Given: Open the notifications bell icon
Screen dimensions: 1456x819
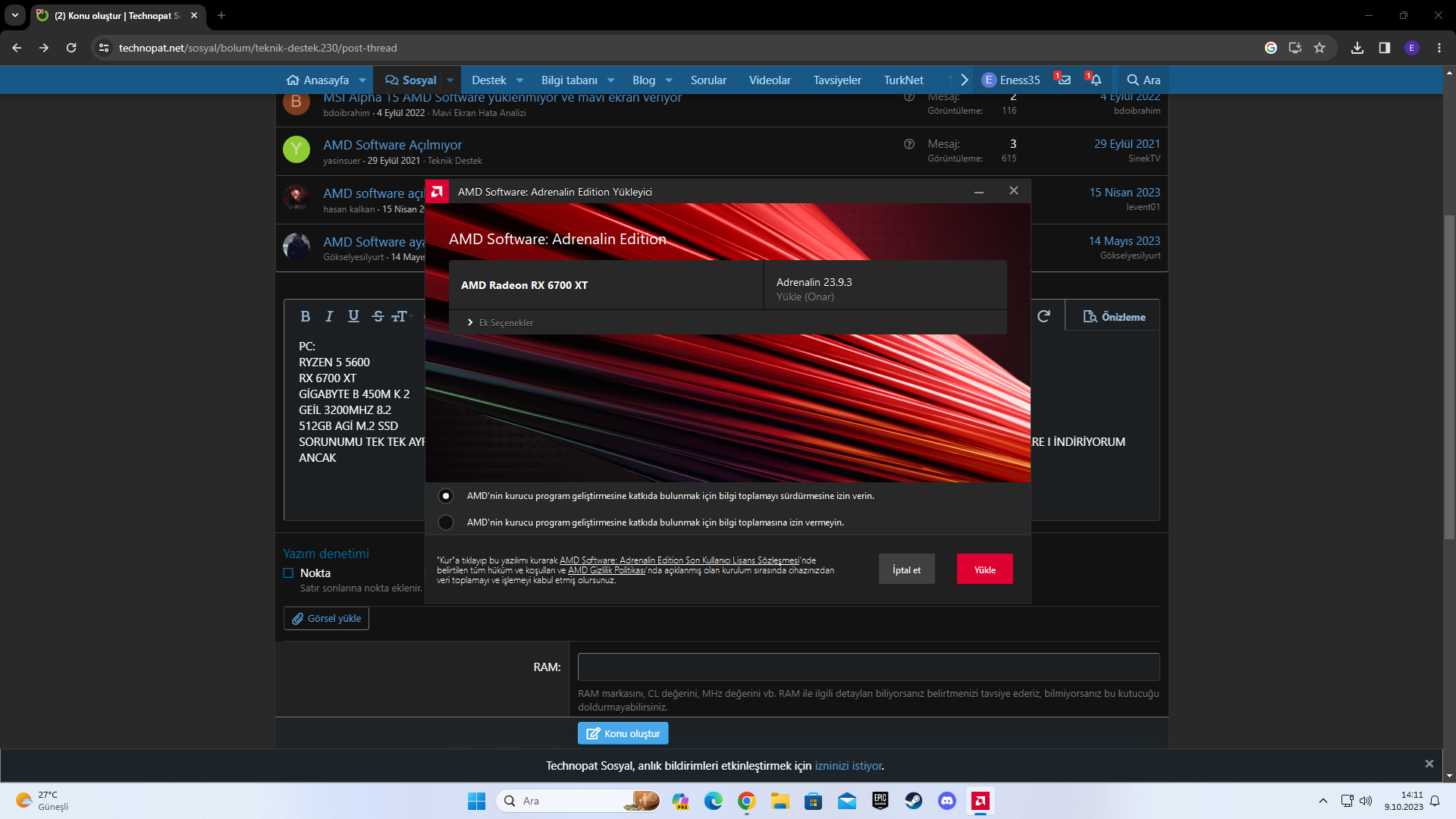Looking at the screenshot, I should (1095, 80).
